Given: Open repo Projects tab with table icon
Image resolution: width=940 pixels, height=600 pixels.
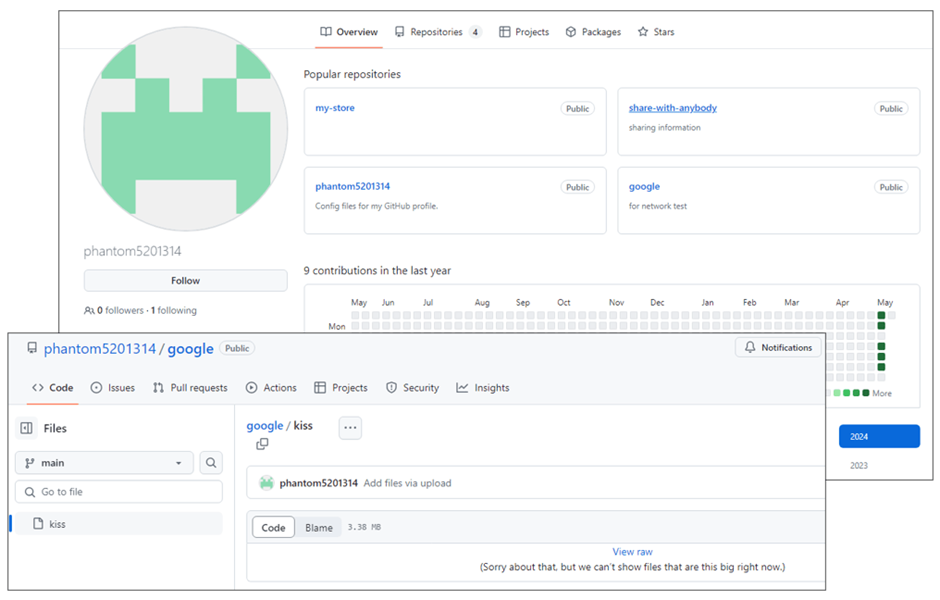Looking at the screenshot, I should (341, 388).
